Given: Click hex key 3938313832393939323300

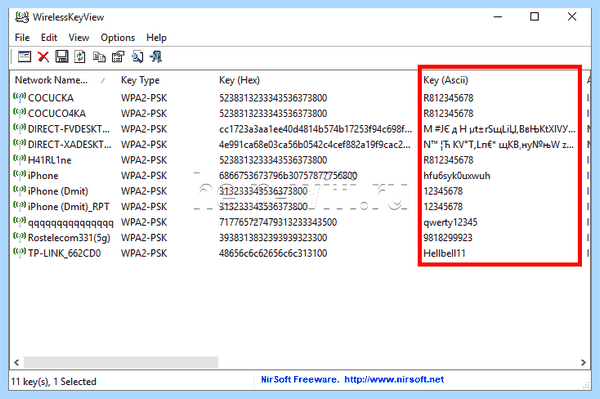Looking at the screenshot, I should tap(273, 237).
